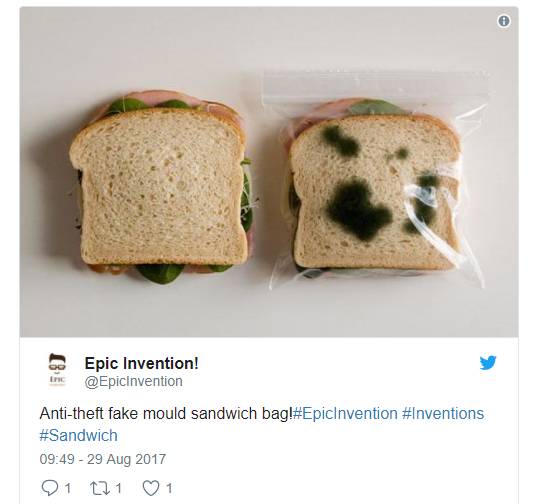The height and width of the screenshot is (504, 541).
Task: Click the plain sandwich in the photo
Action: click(x=160, y=186)
